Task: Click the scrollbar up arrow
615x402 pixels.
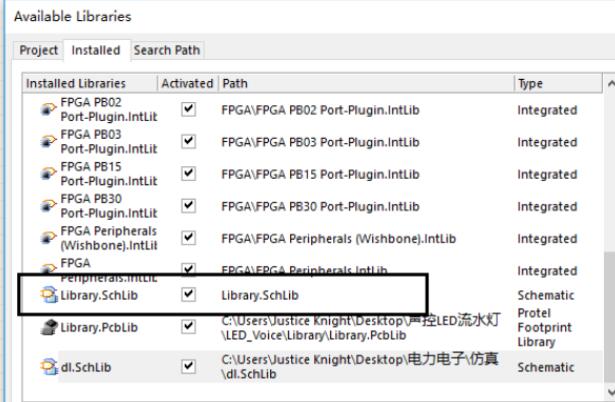Action: [610, 84]
